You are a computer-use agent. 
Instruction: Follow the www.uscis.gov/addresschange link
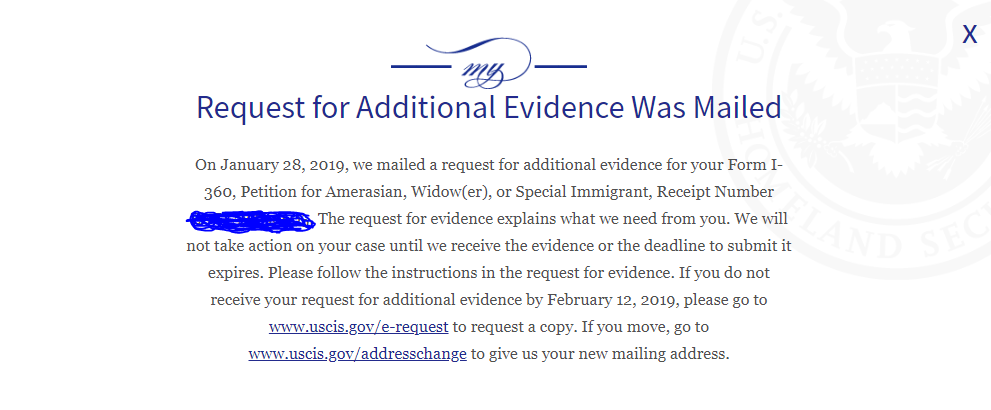358,354
